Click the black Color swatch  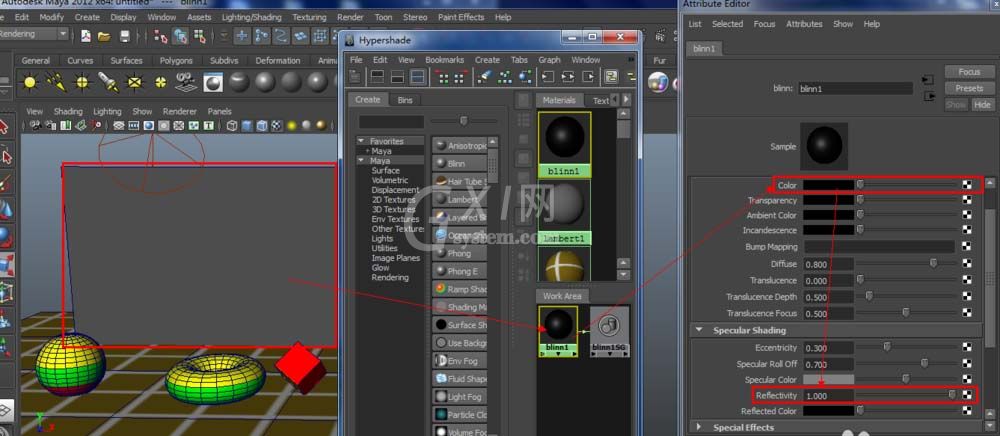click(828, 185)
